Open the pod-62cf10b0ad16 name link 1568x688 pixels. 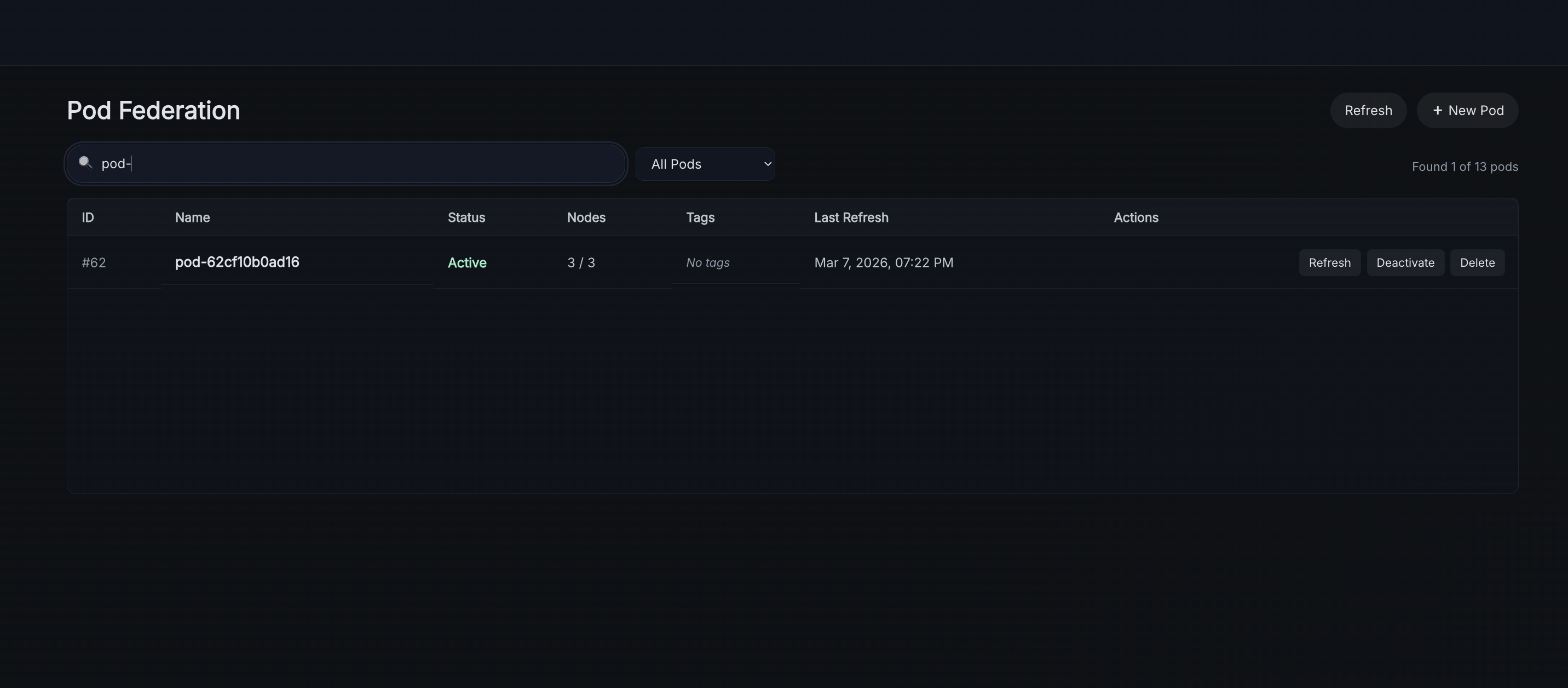point(237,262)
